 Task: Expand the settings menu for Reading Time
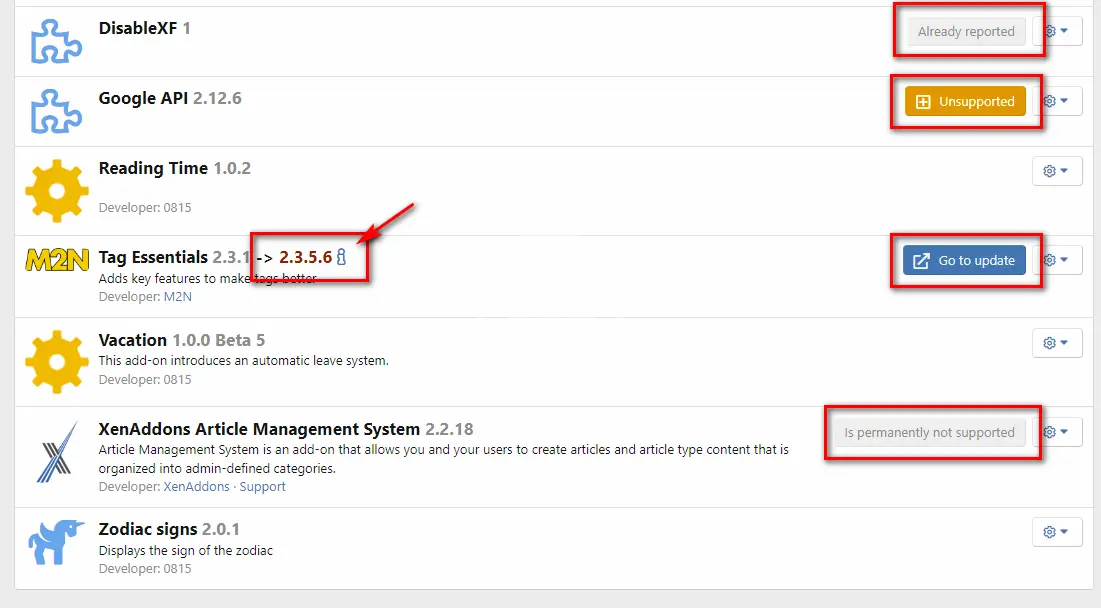pyautogui.click(x=1057, y=171)
